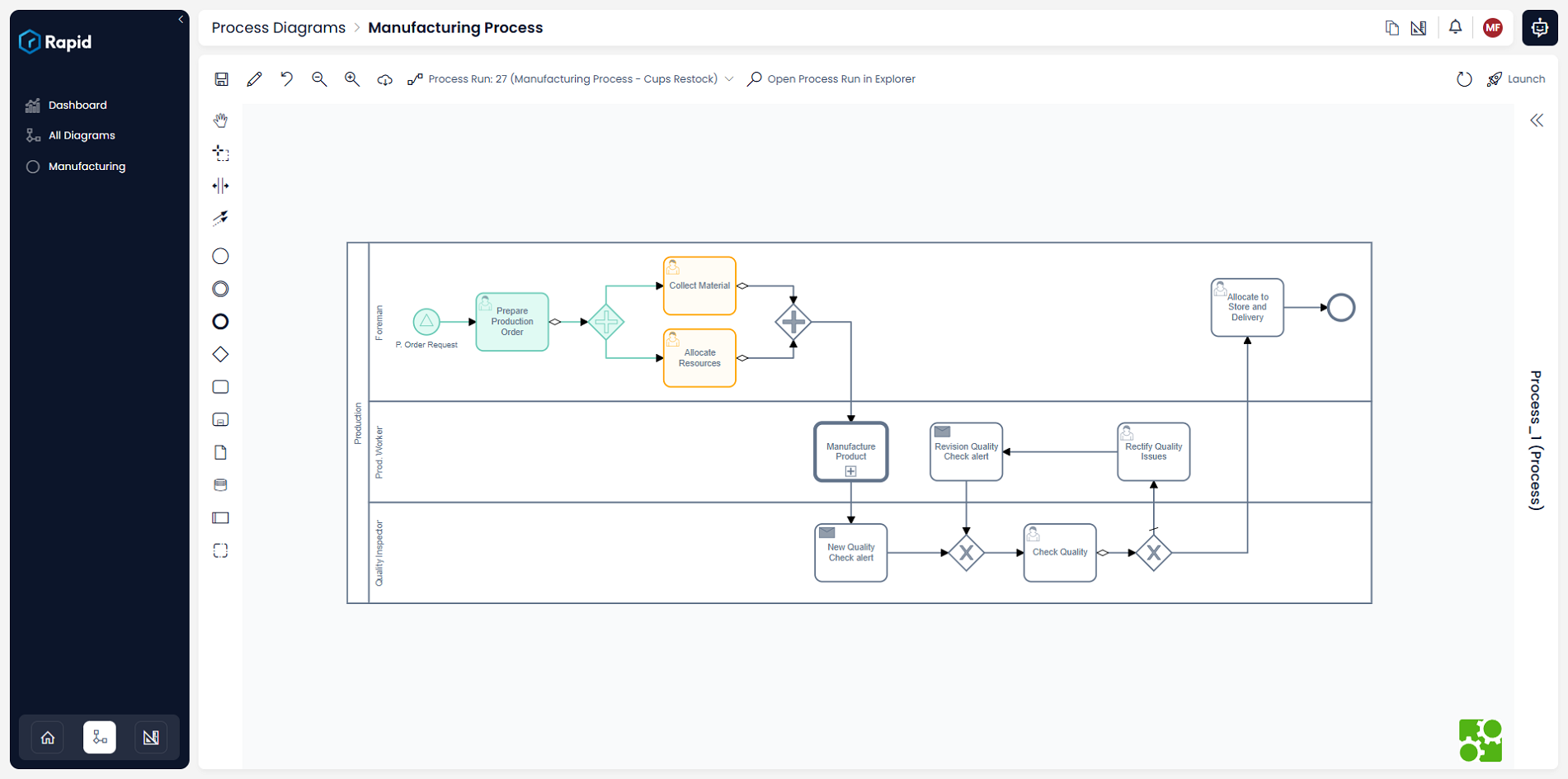
Task: Pick the end event bold circle in palette
Action: 220,322
